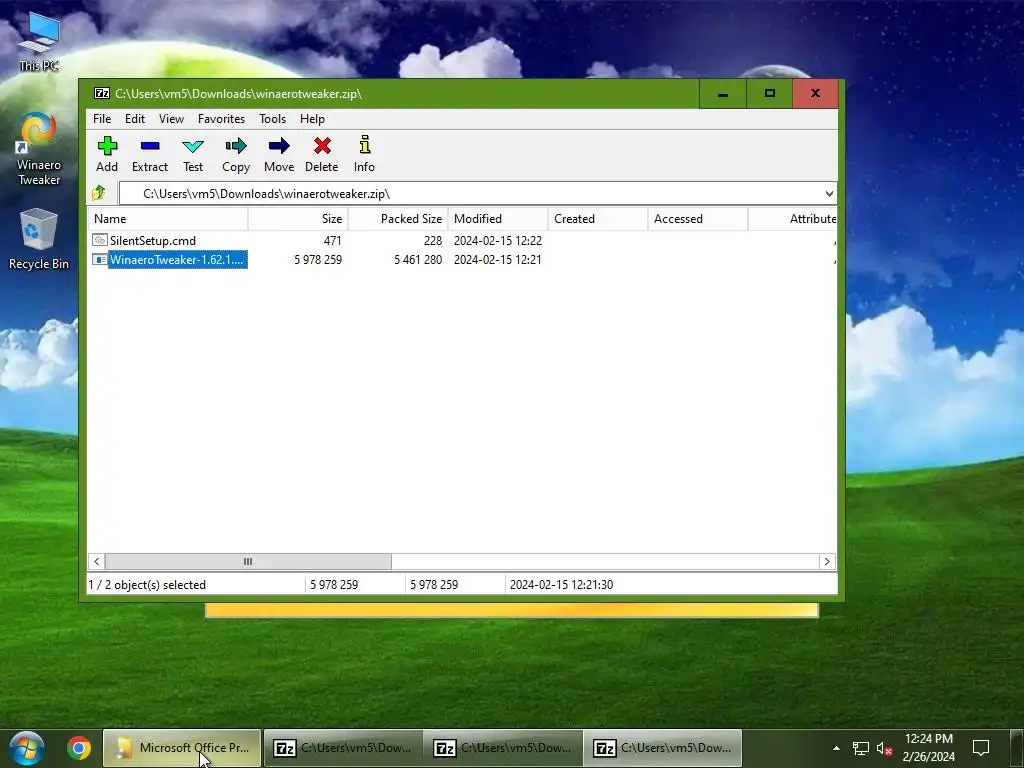This screenshot has width=1024, height=768.
Task: Click modified date 2024-02-15 12:22
Action: tap(498, 241)
